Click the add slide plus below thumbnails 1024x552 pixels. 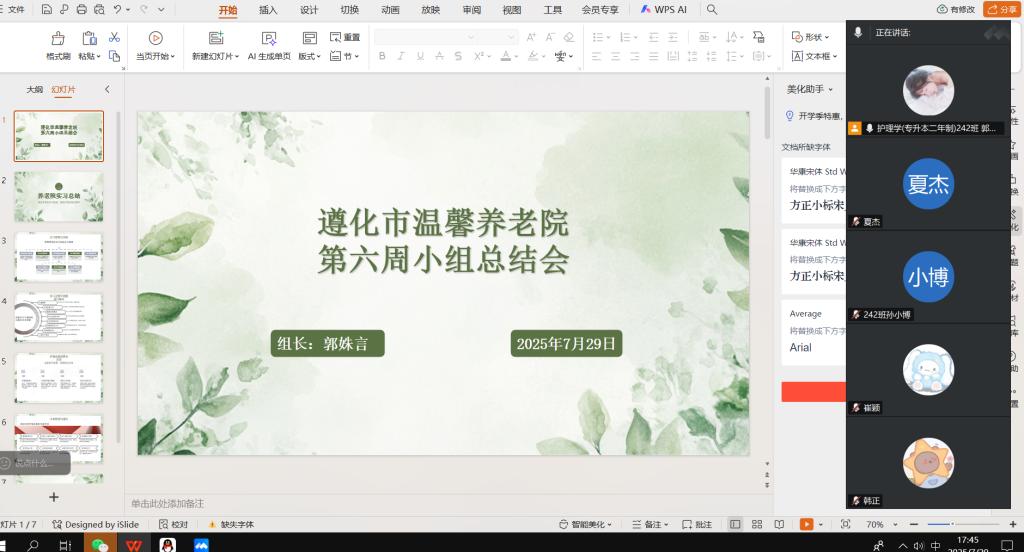tap(54, 497)
